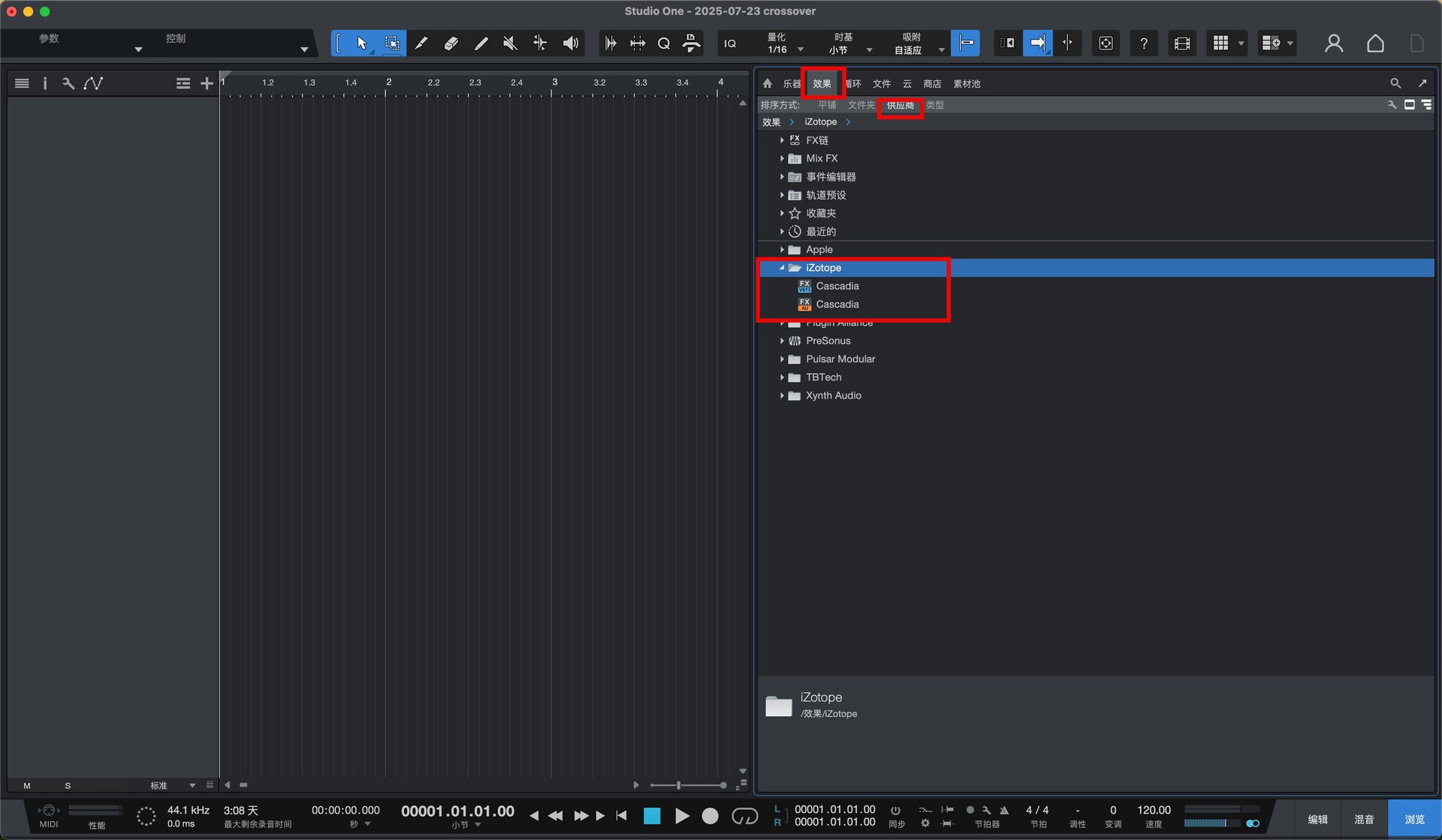Toggle the sync power button
This screenshot has height=840, width=1442.
pyautogui.click(x=895, y=810)
